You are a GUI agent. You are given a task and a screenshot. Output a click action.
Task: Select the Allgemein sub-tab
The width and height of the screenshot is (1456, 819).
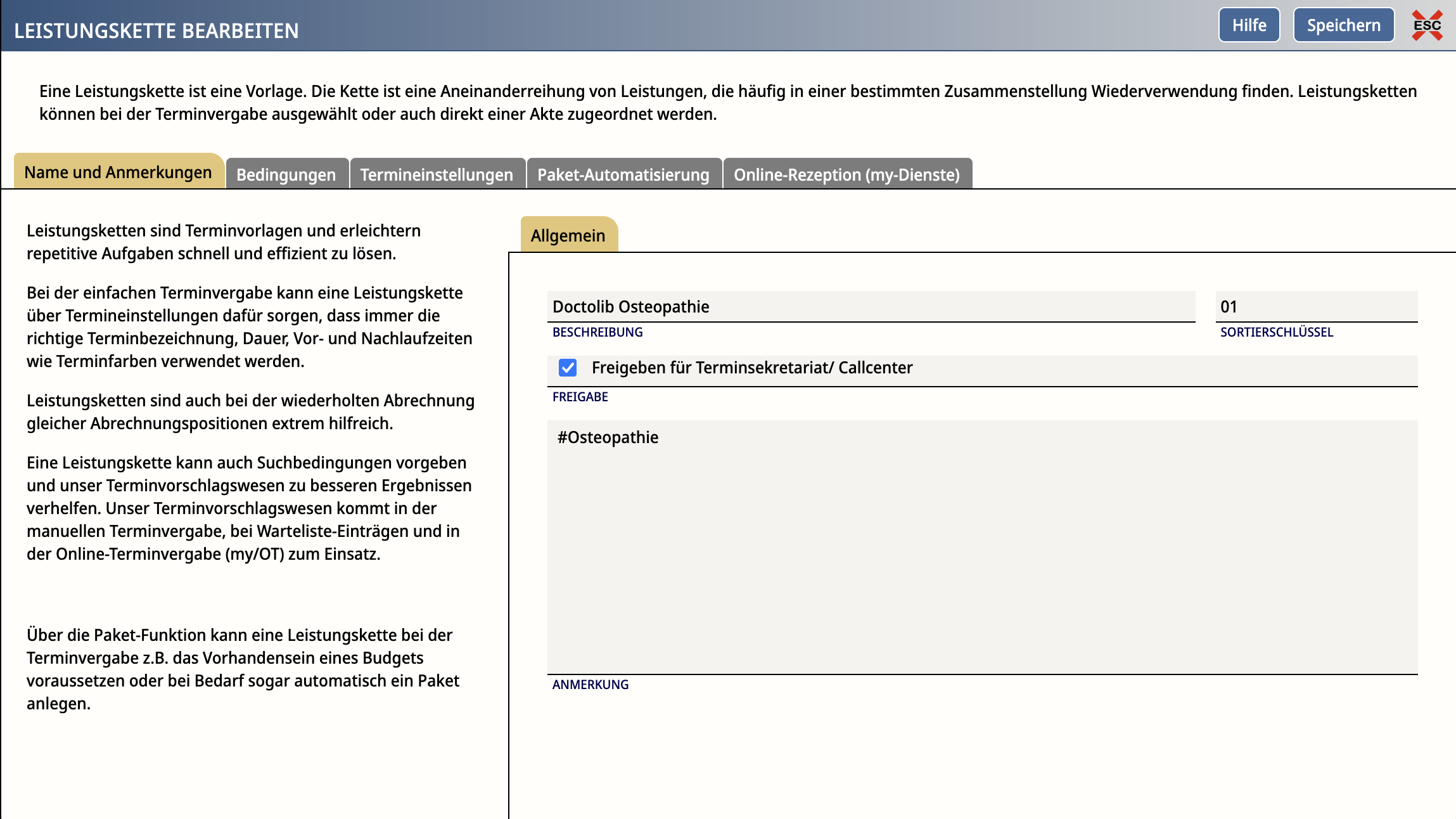(568, 236)
